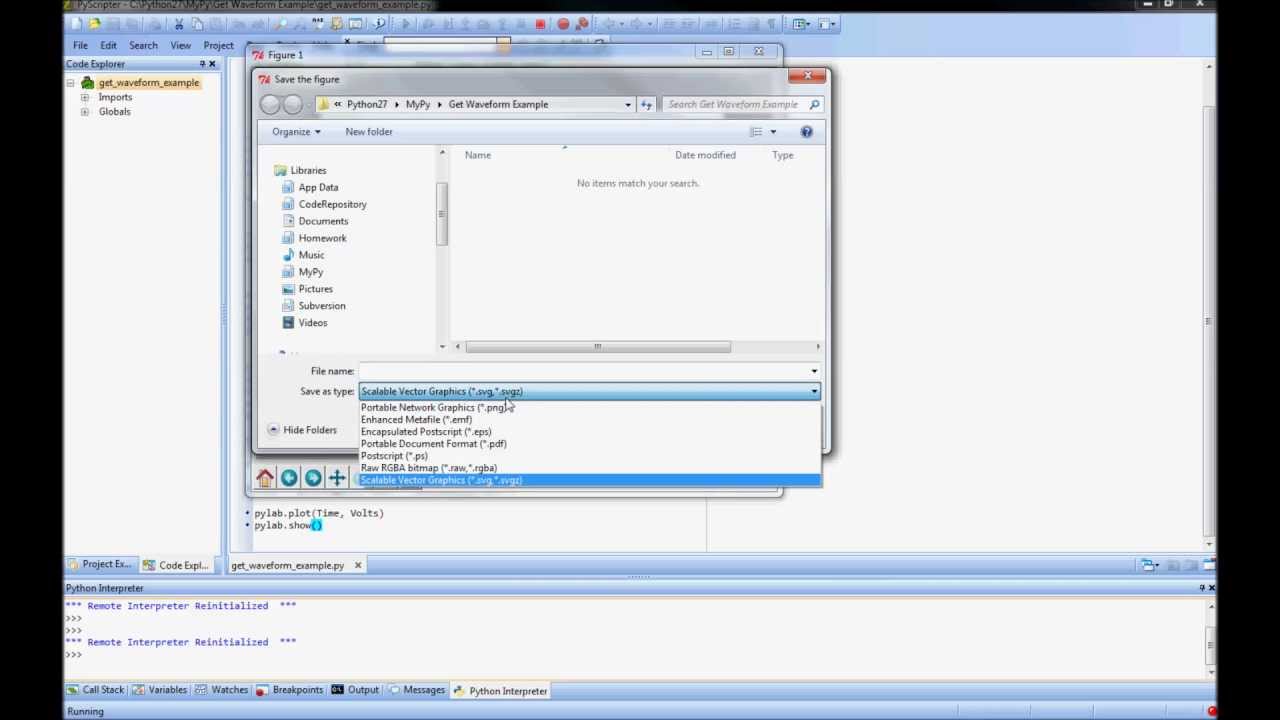Expand the Globals node in Code Explorer
This screenshot has width=1280, height=720.
point(85,112)
